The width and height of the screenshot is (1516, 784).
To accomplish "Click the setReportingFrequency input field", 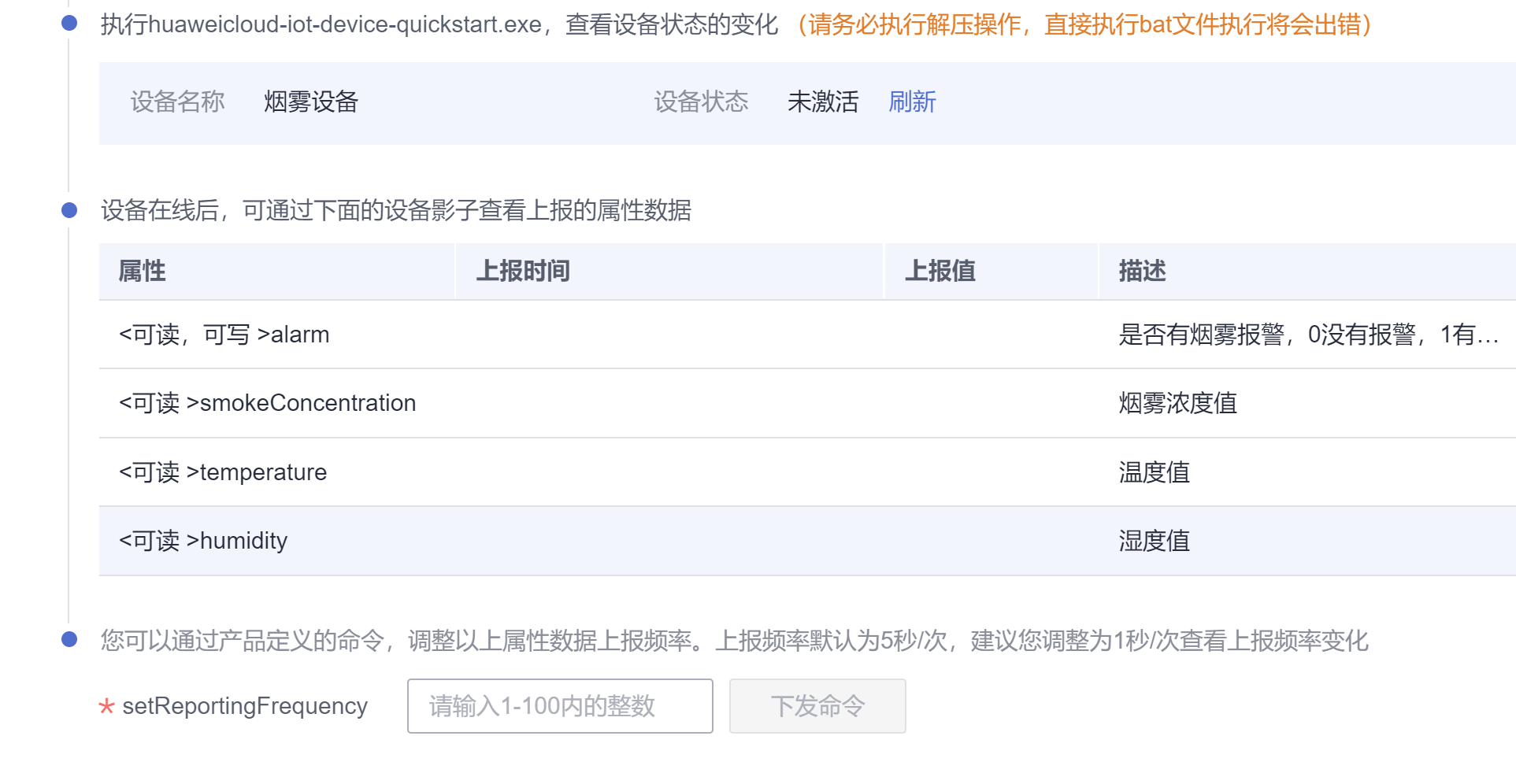I will coord(560,706).
